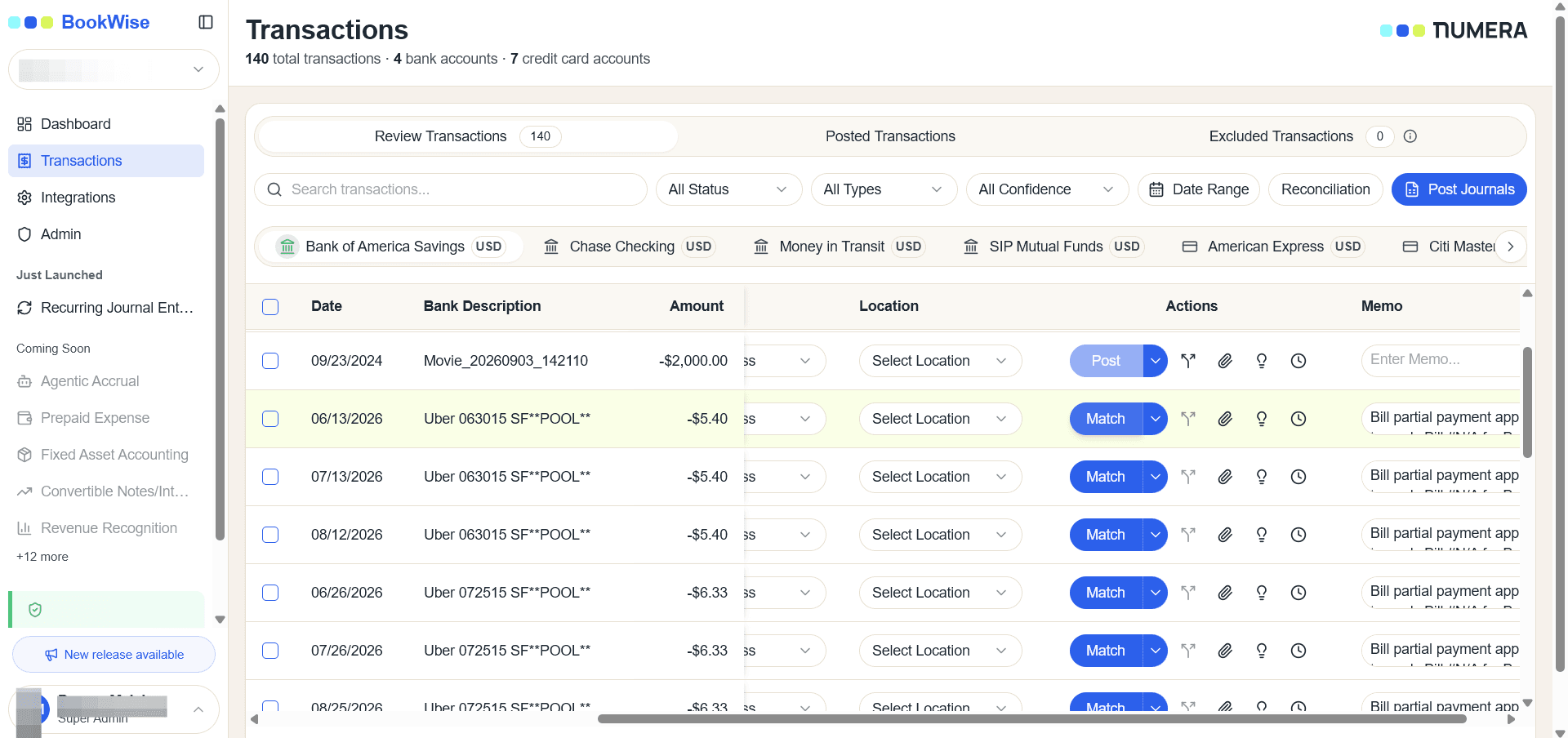Expand the Match arrow in the 07/13/2026 row
This screenshot has height=738, width=1568.
(x=1155, y=477)
